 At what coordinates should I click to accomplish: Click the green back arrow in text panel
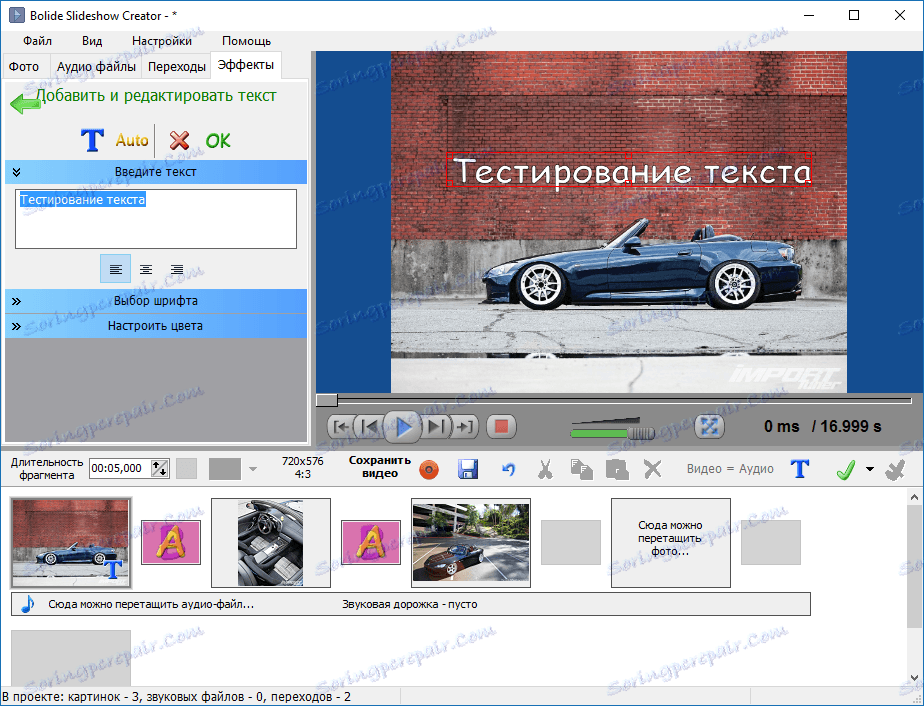click(24, 102)
